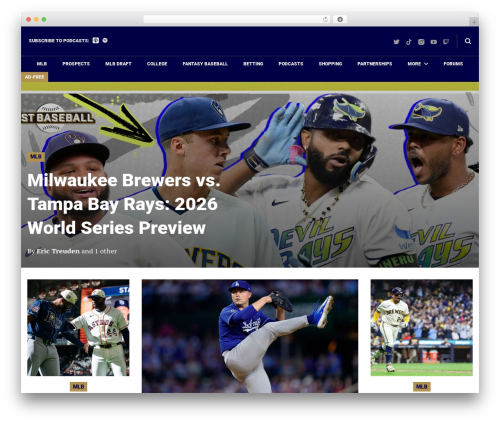Image resolution: width=500 pixels, height=423 pixels.
Task: Expand the More dropdown menu
Action: click(x=418, y=64)
